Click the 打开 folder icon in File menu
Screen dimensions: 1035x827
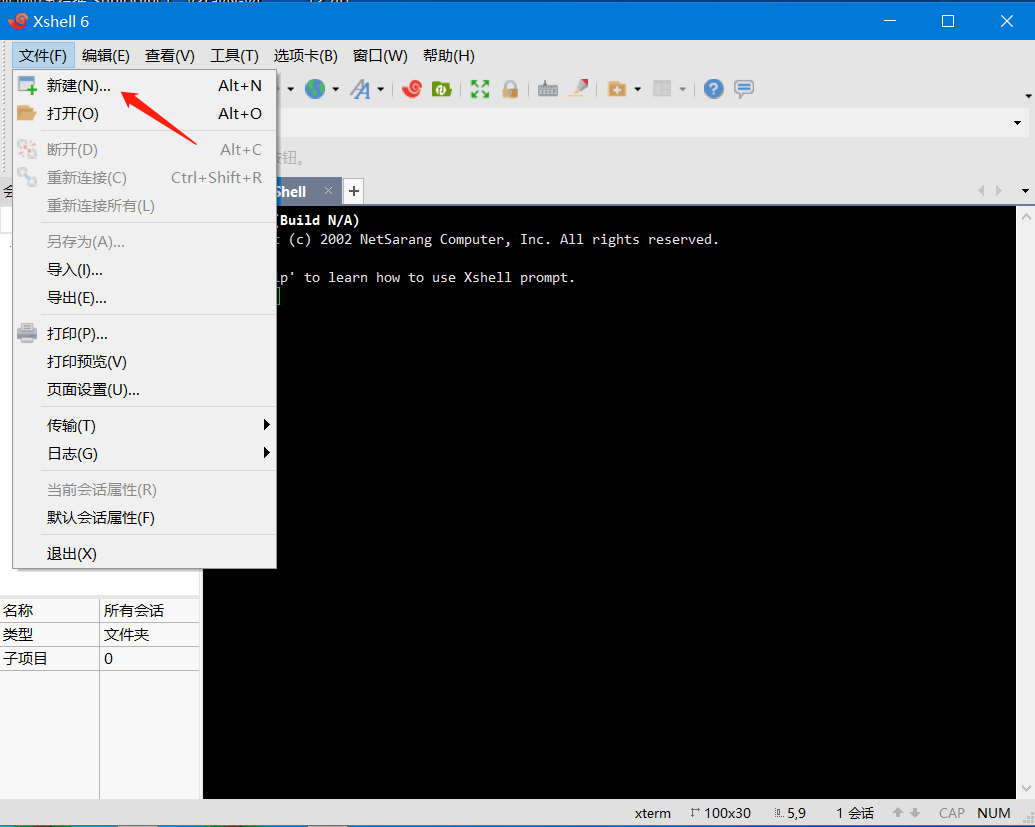click(x=26, y=113)
